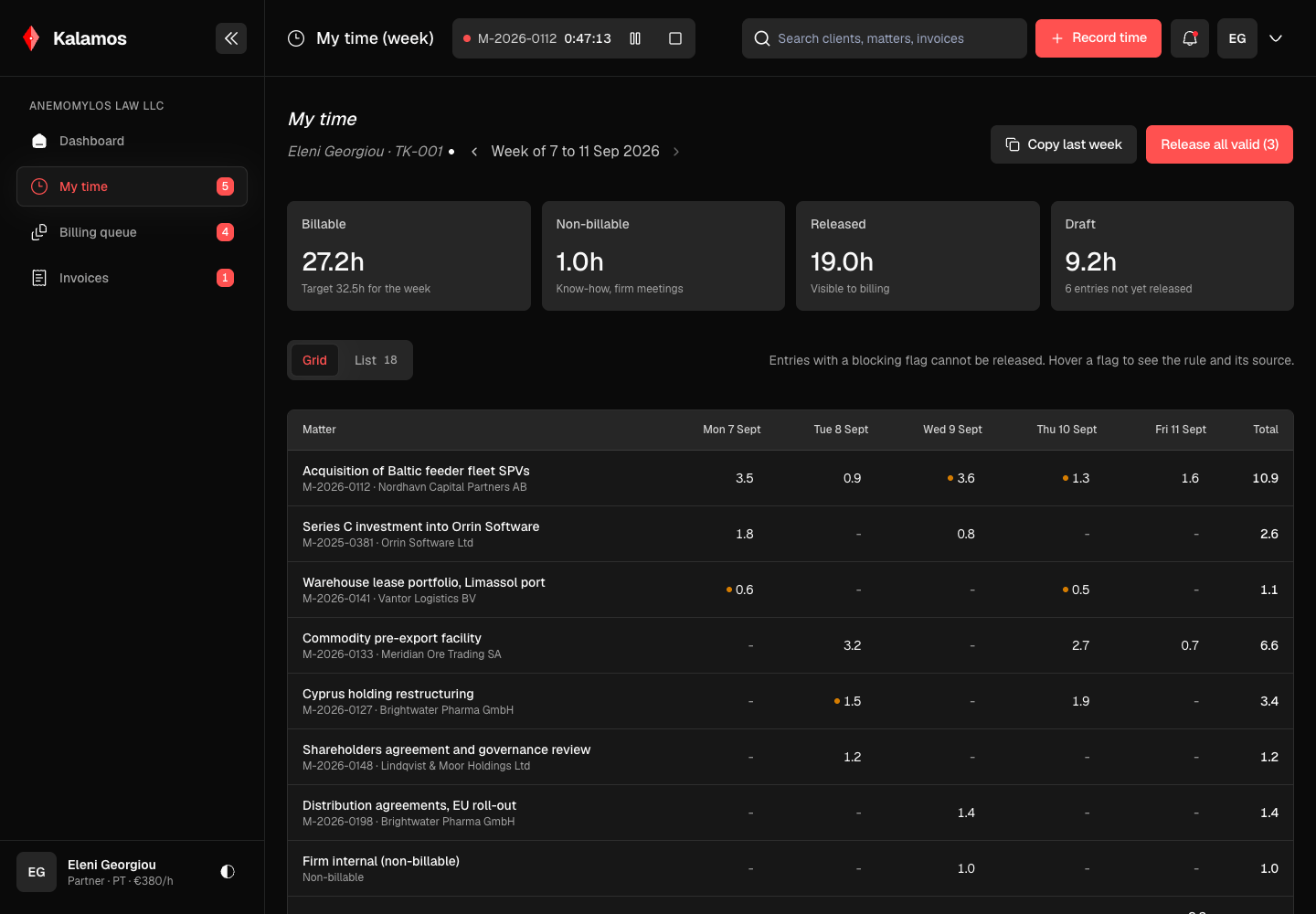Image resolution: width=1316 pixels, height=914 pixels.
Task: Click the EG avatar beside Eleni Georgiou footer
Action: click(37, 872)
